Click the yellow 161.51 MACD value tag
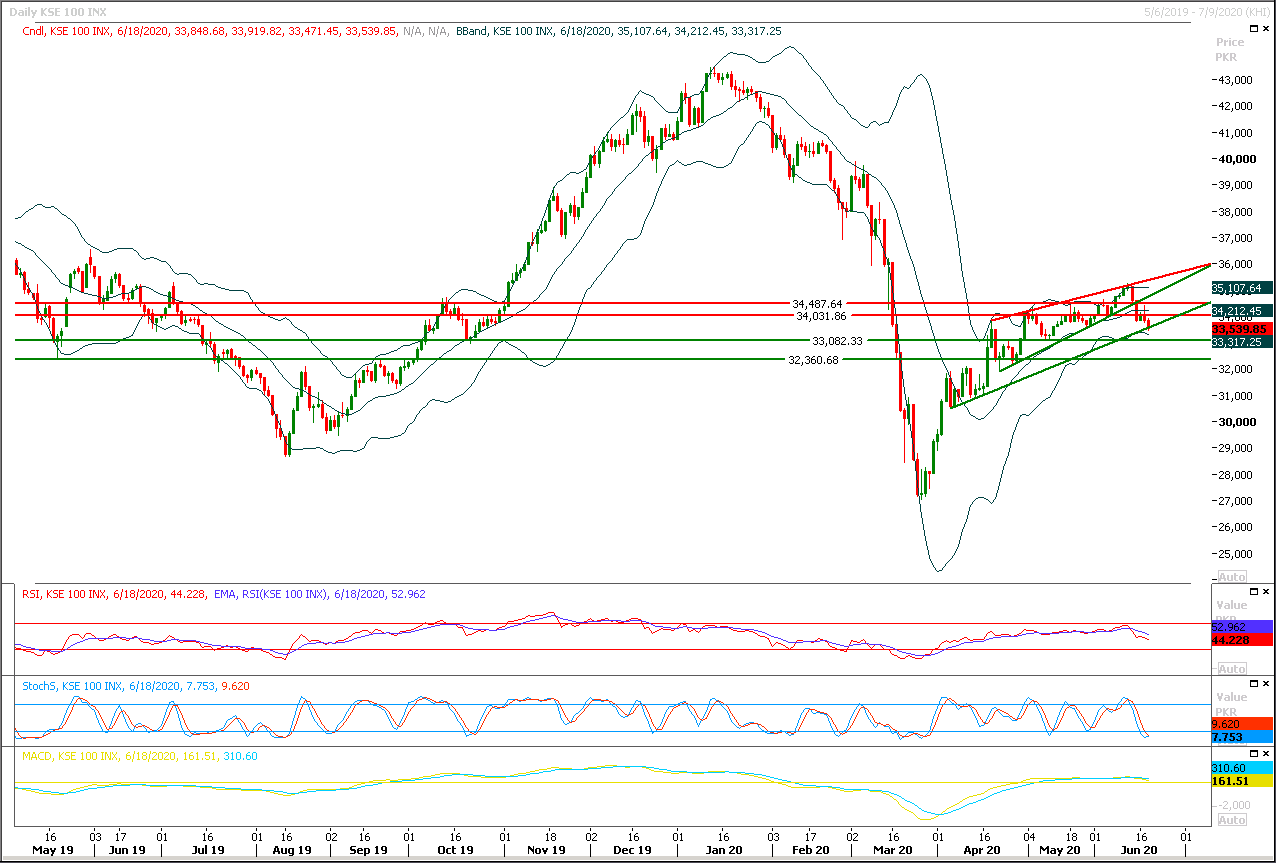Screen dimensions: 1276x863 (1242, 781)
